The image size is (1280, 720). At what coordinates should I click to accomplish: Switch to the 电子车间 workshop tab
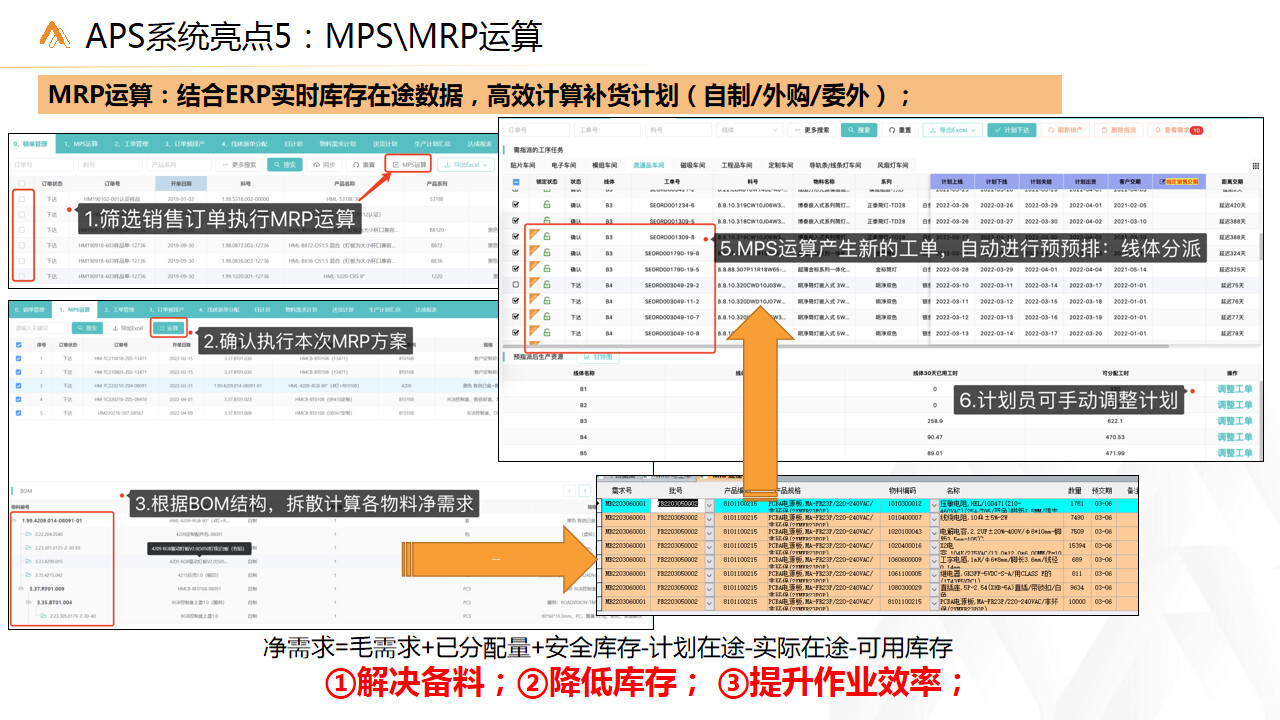click(564, 165)
